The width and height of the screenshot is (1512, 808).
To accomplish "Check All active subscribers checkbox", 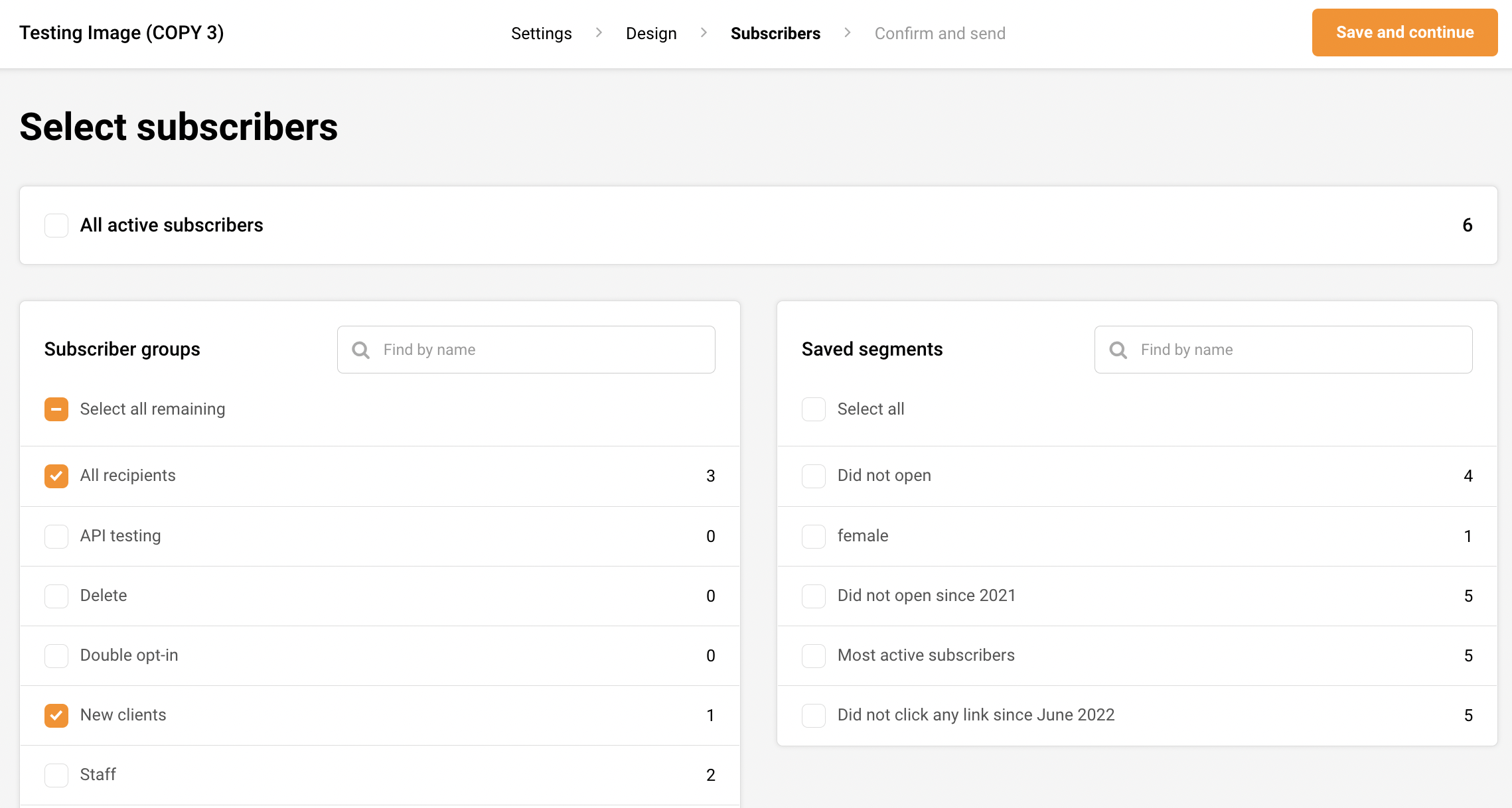I will point(56,226).
